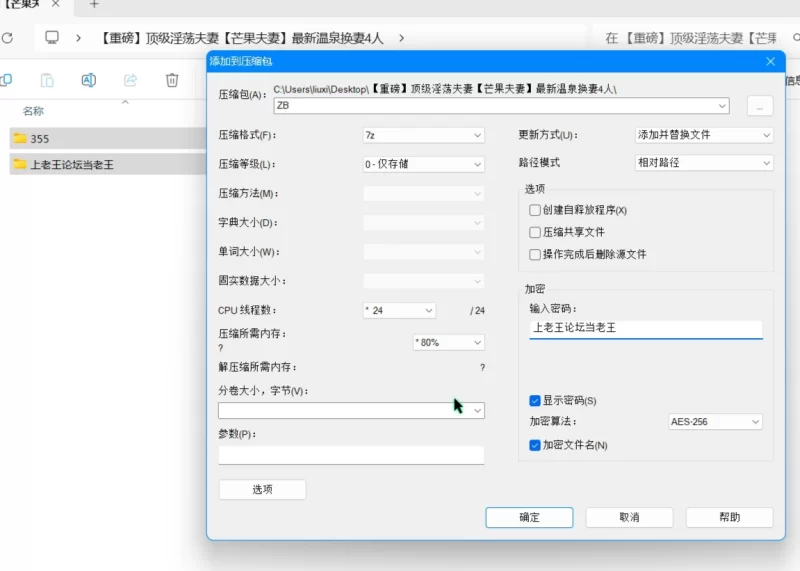800x571 pixels.
Task: Click the refresh icon in address bar
Action: click(x=7, y=38)
